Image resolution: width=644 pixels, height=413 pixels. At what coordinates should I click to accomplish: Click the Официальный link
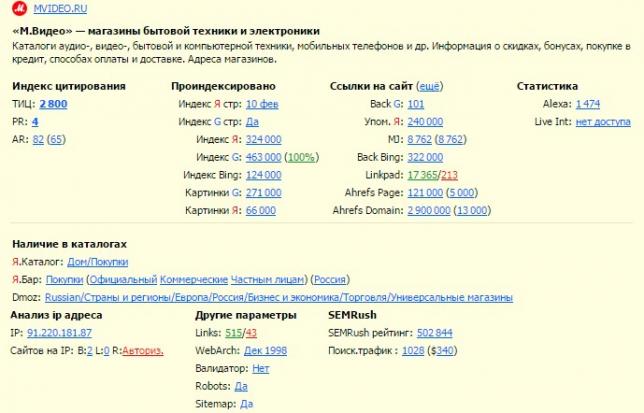pos(123,280)
